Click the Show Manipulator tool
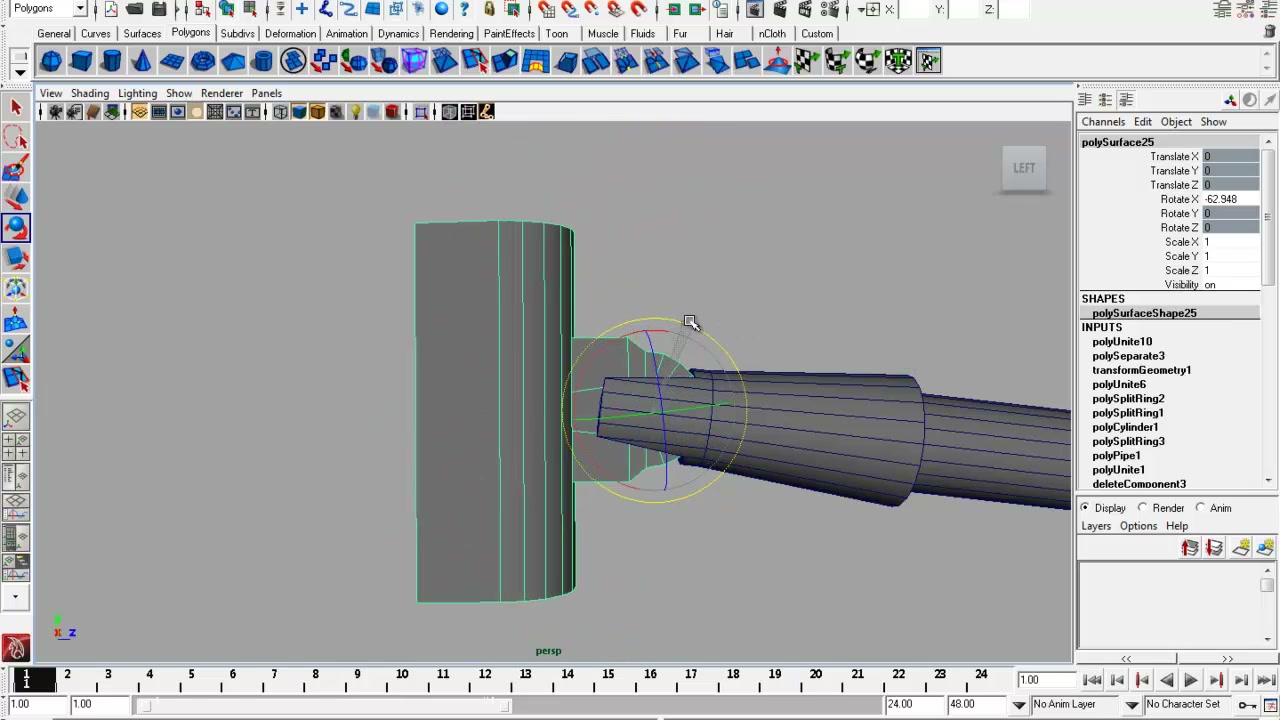This screenshot has width=1280, height=720. [15, 349]
